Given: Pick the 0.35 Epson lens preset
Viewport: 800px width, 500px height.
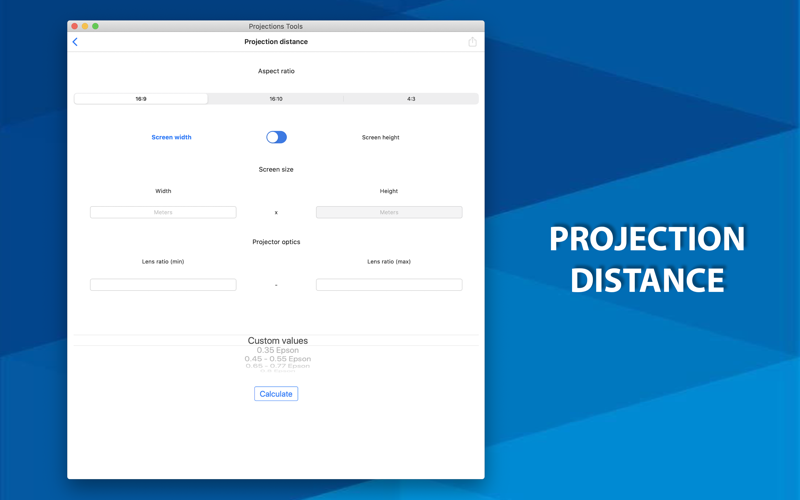Looking at the screenshot, I should [278, 350].
